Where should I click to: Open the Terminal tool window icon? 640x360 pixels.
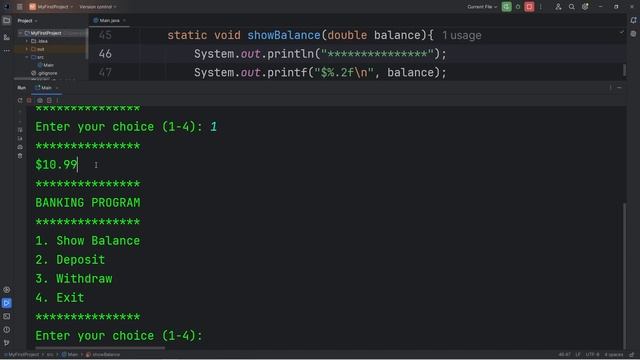click(7, 316)
